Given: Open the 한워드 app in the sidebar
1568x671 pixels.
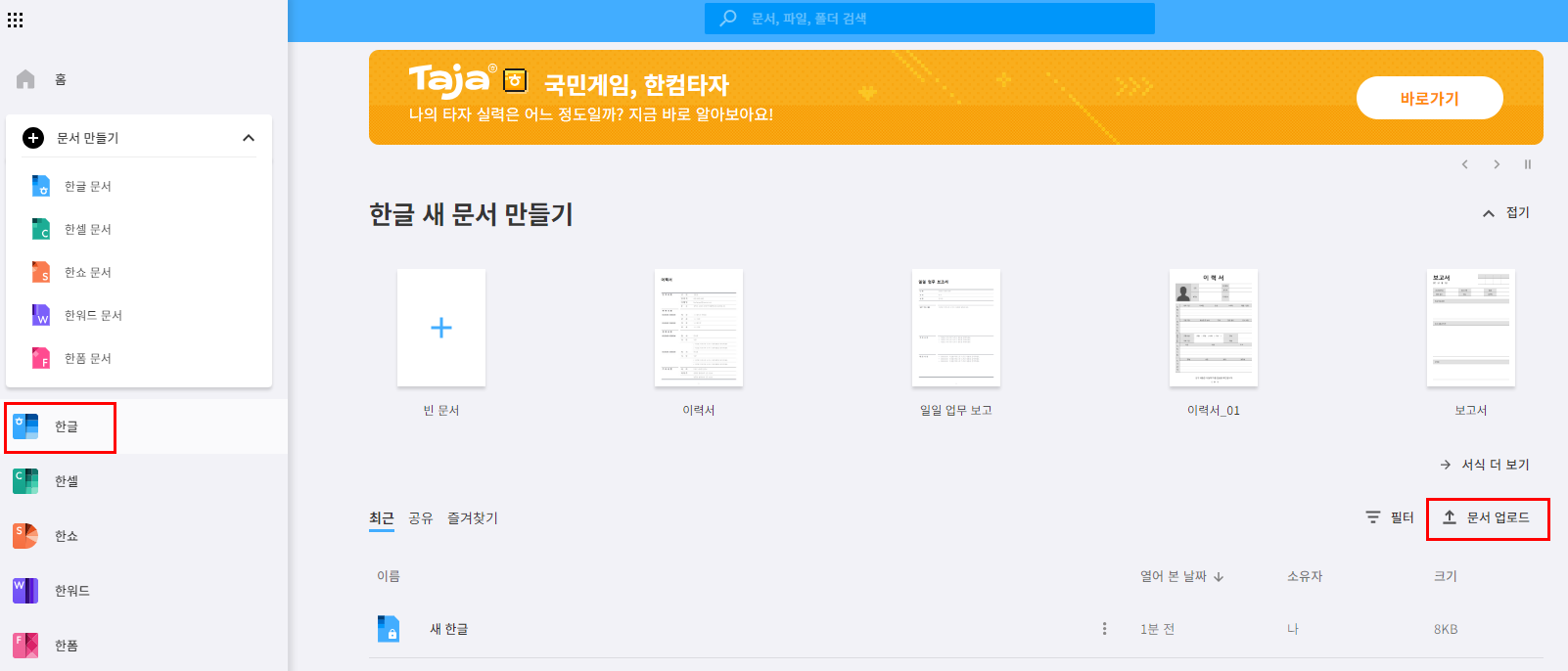Looking at the screenshot, I should pos(144,591).
